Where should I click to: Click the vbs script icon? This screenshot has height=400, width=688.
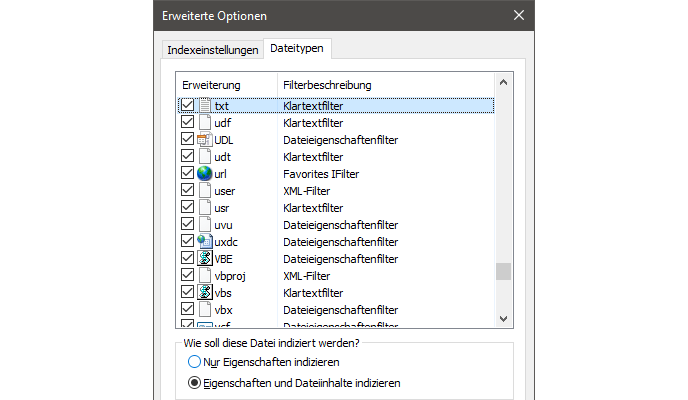pos(205,293)
